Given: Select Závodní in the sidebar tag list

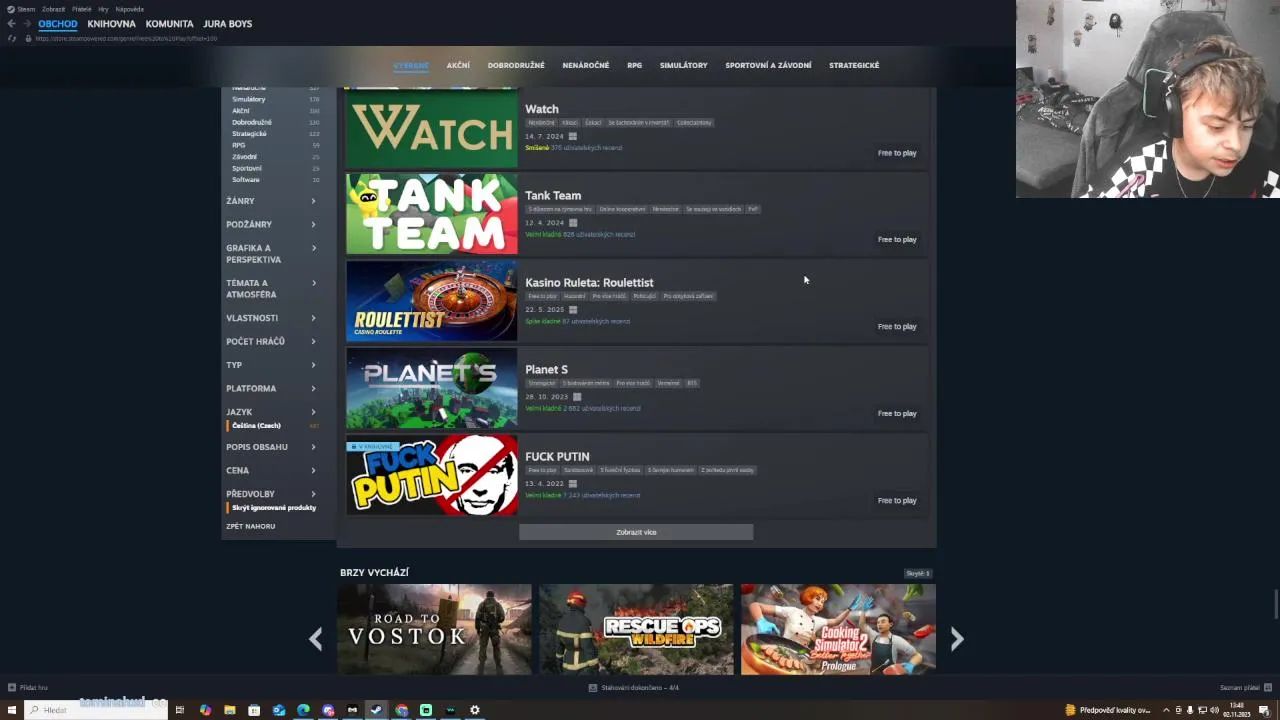Looking at the screenshot, I should (244, 157).
